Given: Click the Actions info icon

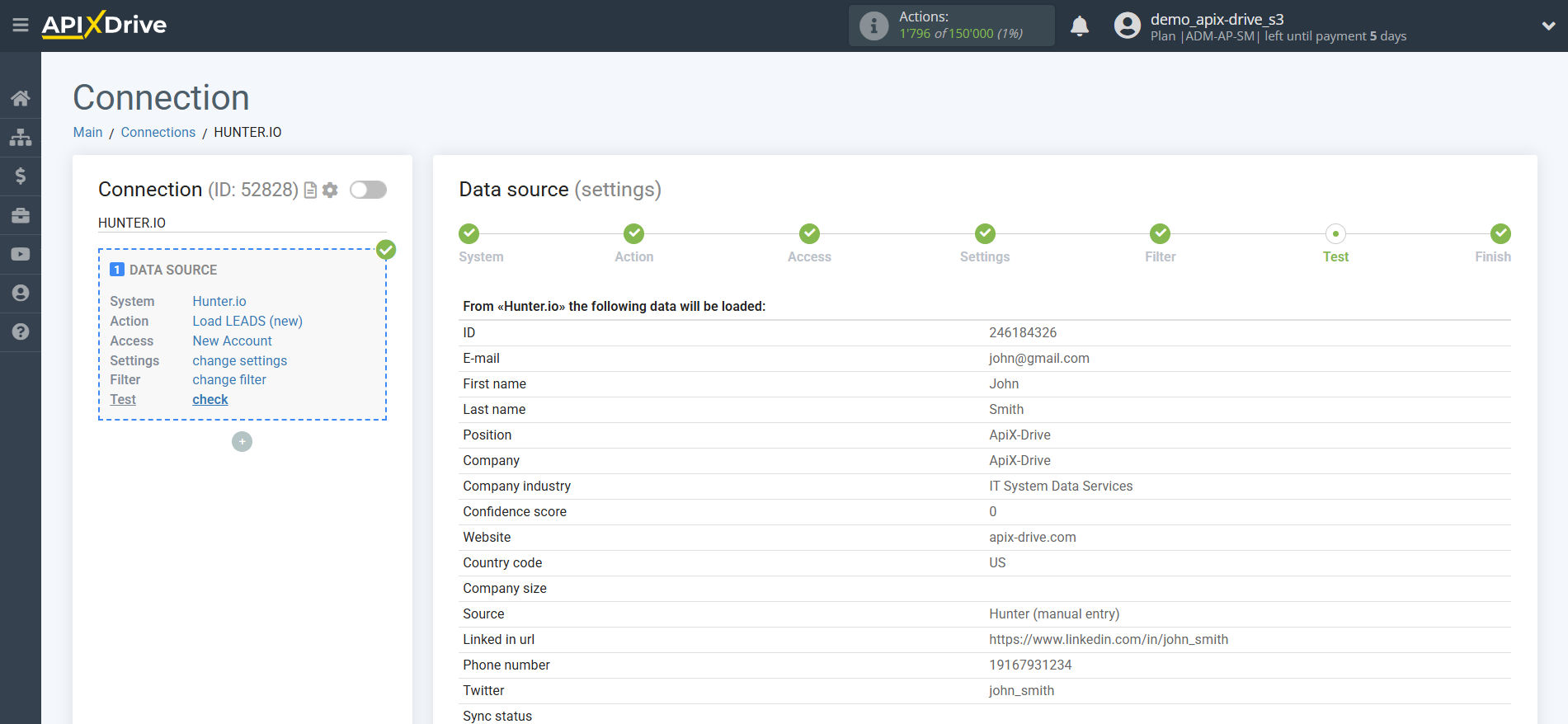Looking at the screenshot, I should (873, 26).
